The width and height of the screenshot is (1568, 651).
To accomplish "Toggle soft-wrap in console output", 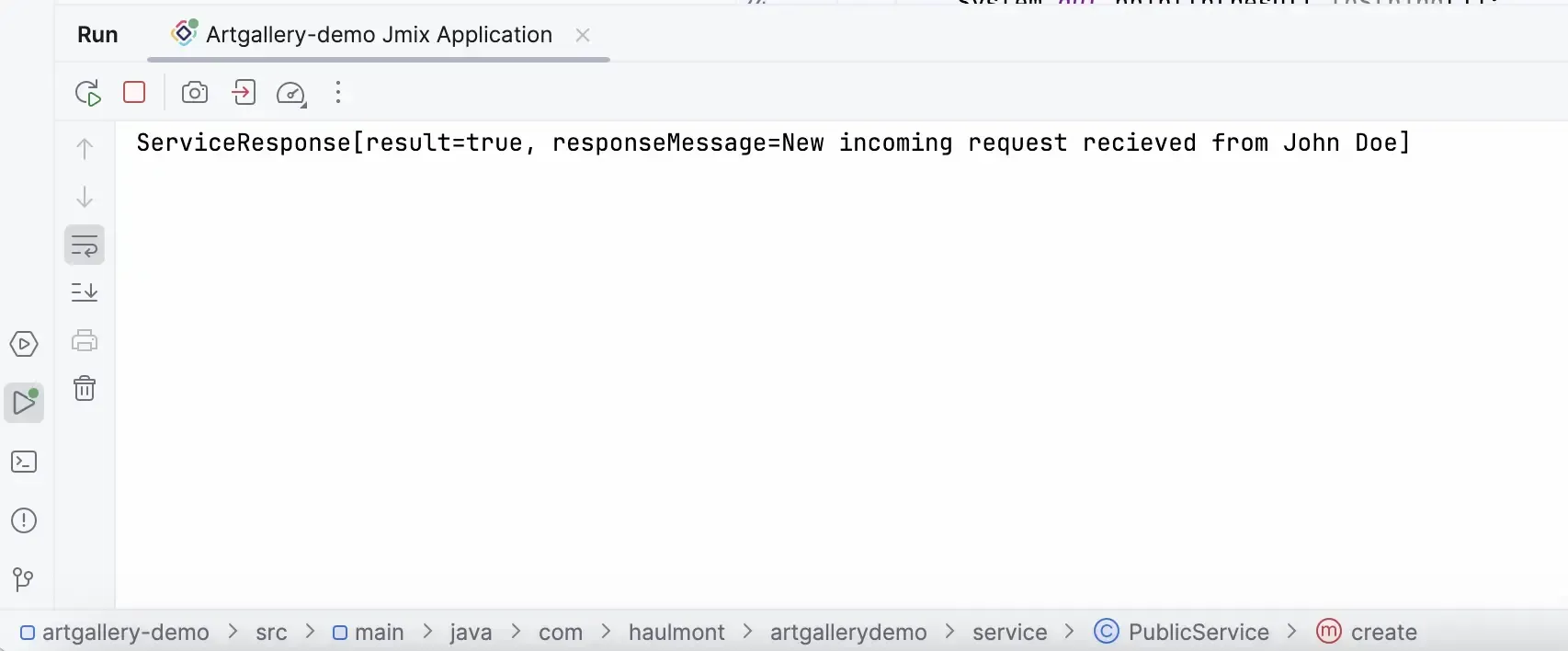I will pyautogui.click(x=85, y=246).
